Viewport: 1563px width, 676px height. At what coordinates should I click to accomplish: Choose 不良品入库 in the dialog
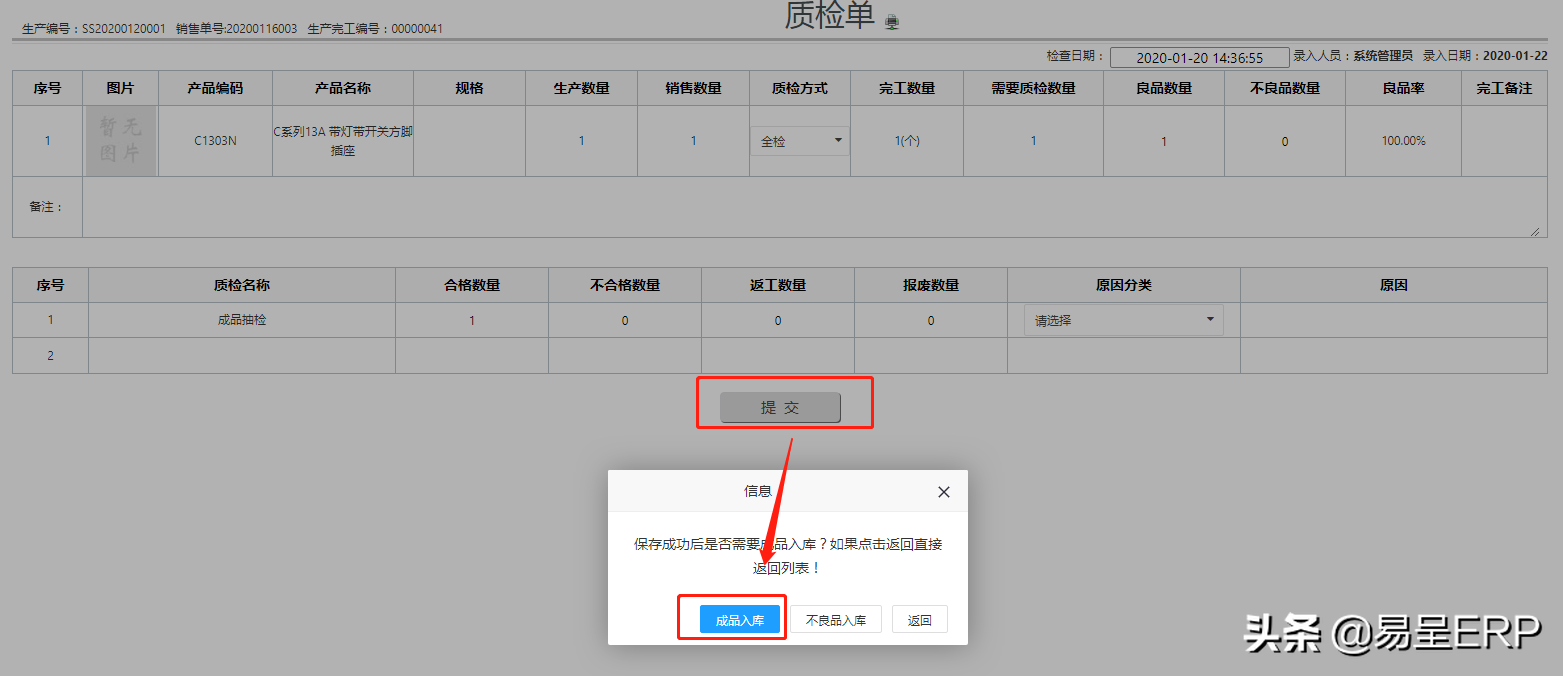836,620
